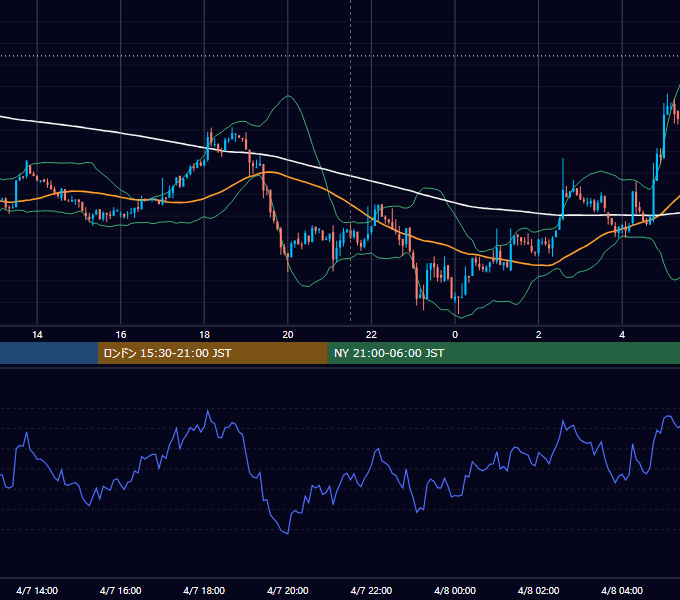Click the 4/7 22:00 date label
This screenshot has height=600, width=680.
click(371, 590)
